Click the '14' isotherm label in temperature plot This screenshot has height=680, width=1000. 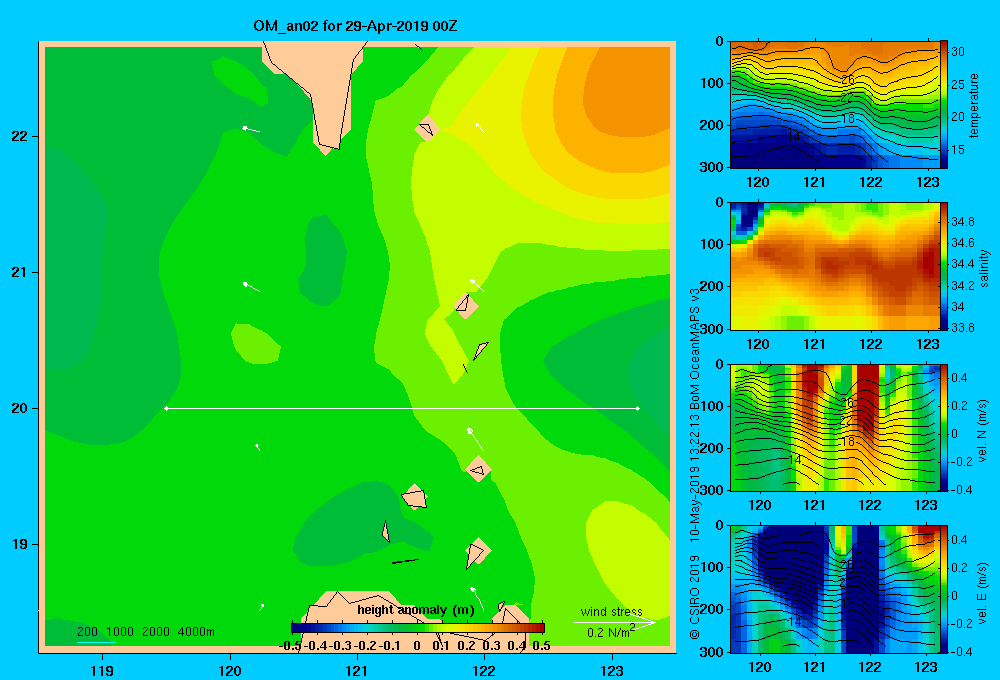(x=793, y=137)
